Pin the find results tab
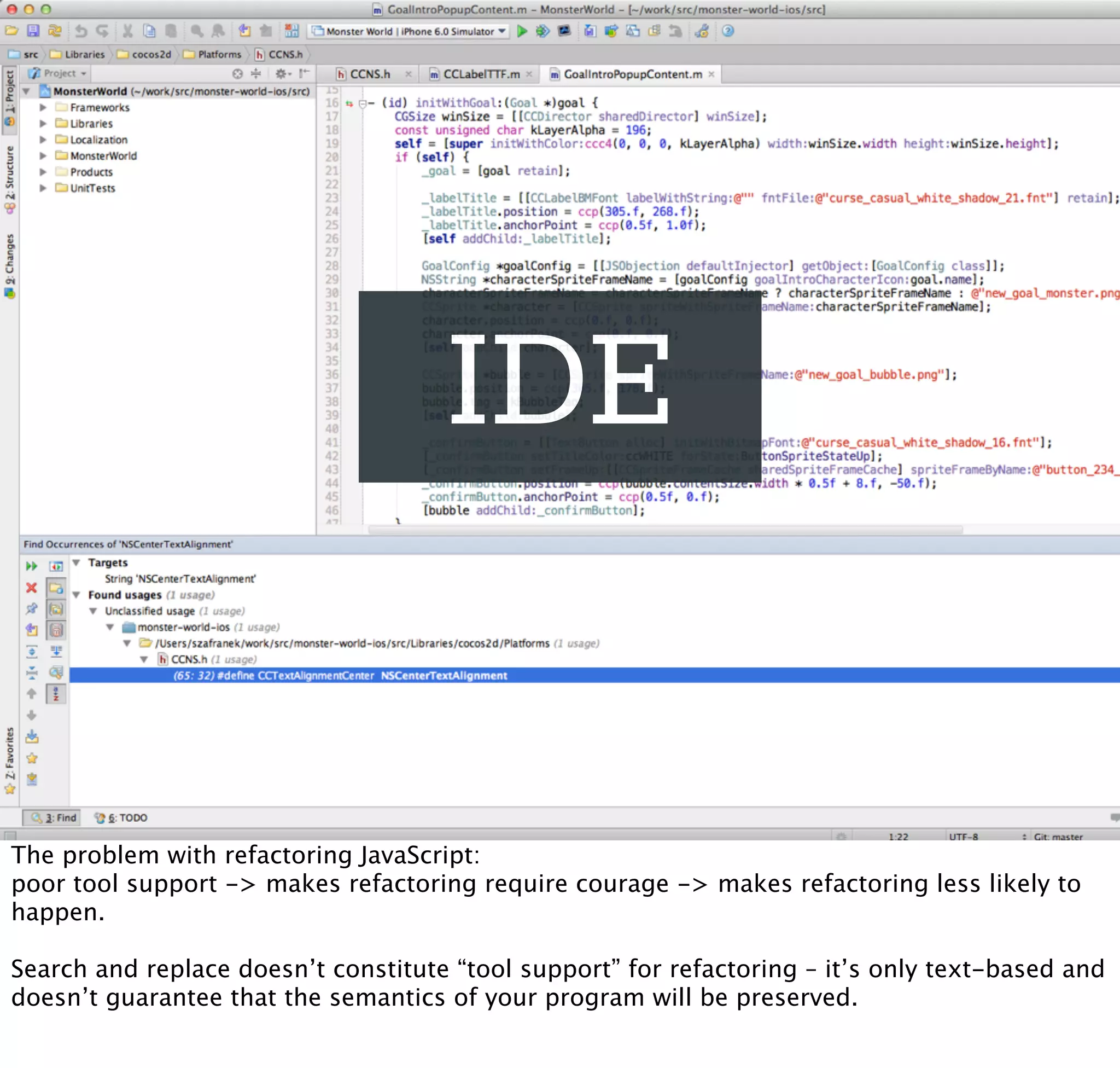 coord(32,608)
